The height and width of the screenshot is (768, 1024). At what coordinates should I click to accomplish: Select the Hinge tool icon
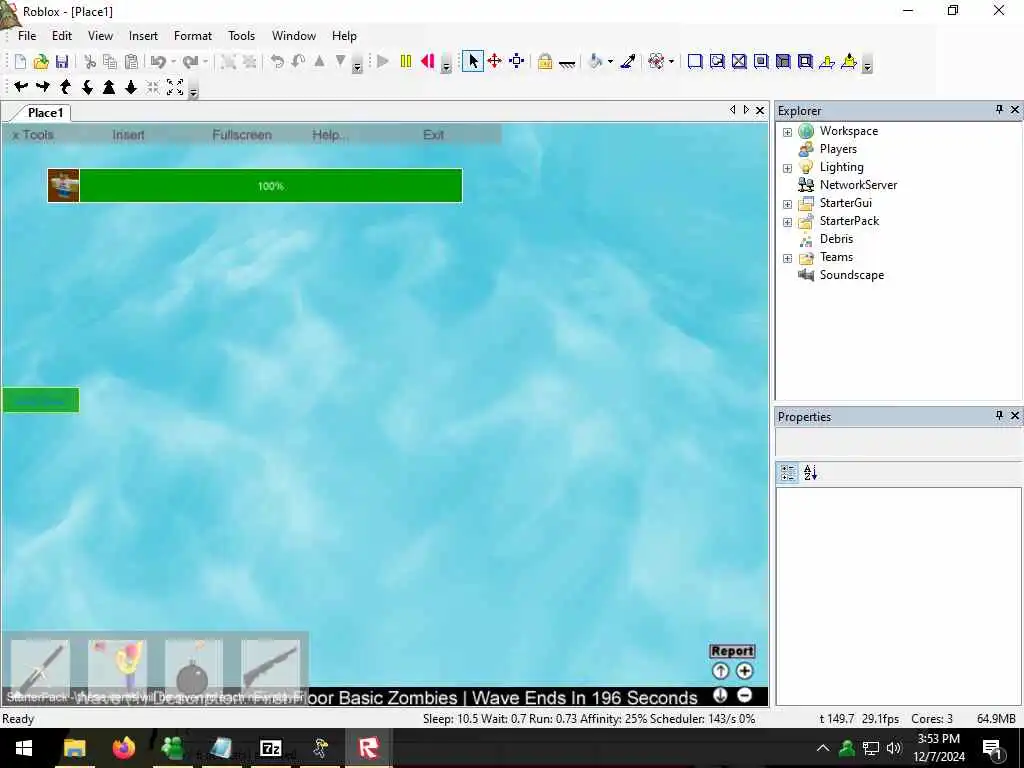[827, 61]
